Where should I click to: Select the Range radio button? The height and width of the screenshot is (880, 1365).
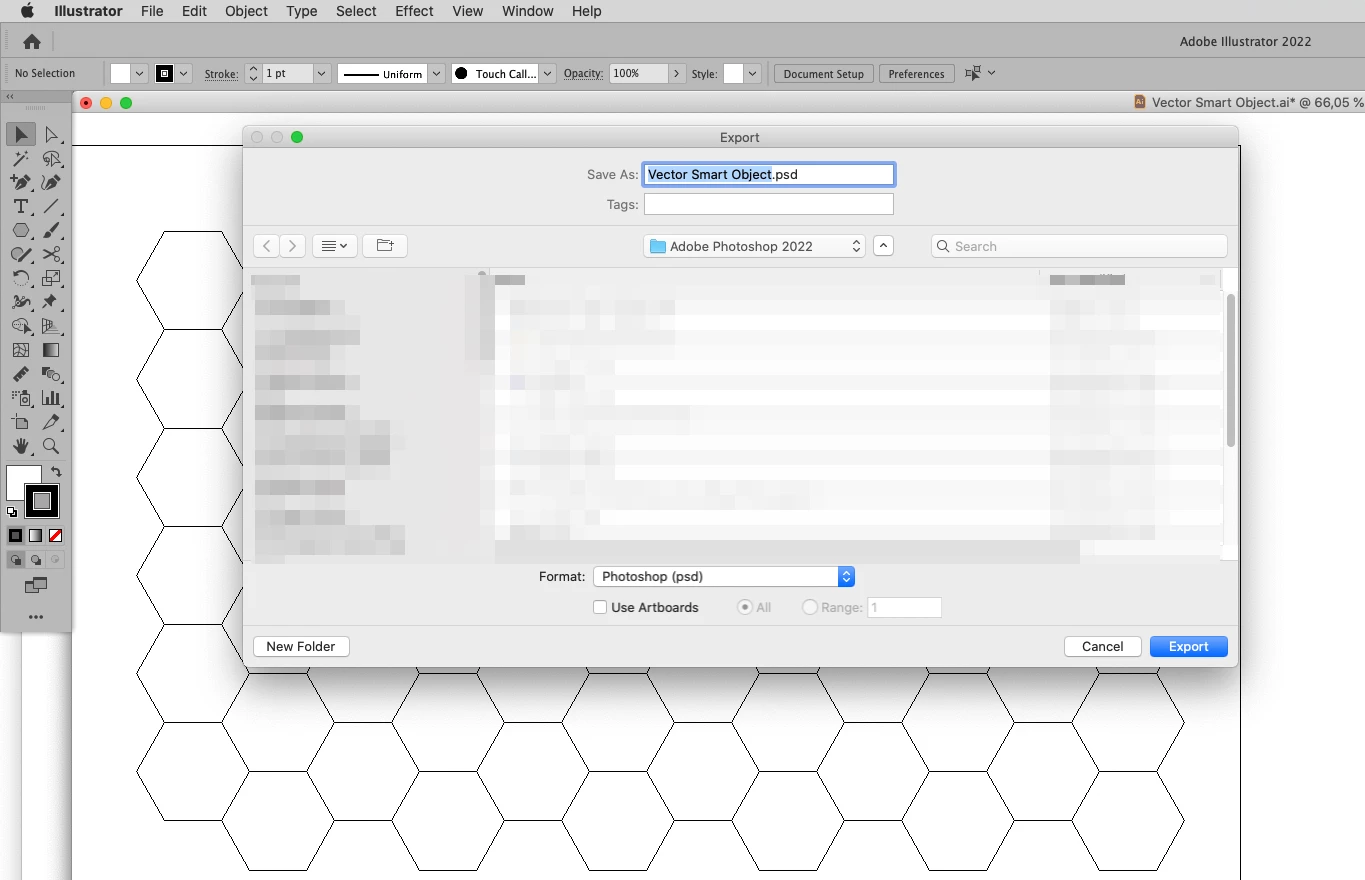(810, 607)
